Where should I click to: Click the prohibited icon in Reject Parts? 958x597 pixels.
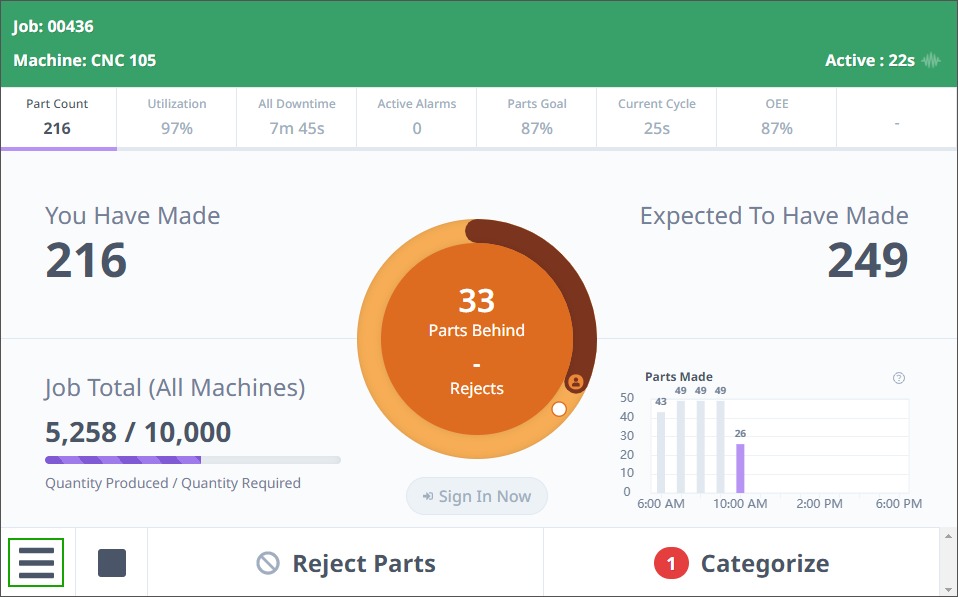point(268,563)
